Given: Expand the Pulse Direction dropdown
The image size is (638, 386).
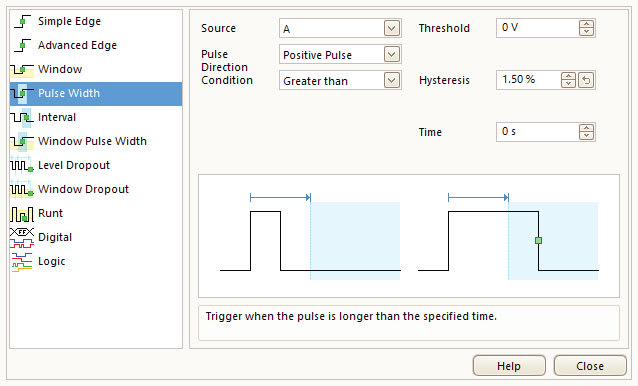Looking at the screenshot, I should (391, 55).
